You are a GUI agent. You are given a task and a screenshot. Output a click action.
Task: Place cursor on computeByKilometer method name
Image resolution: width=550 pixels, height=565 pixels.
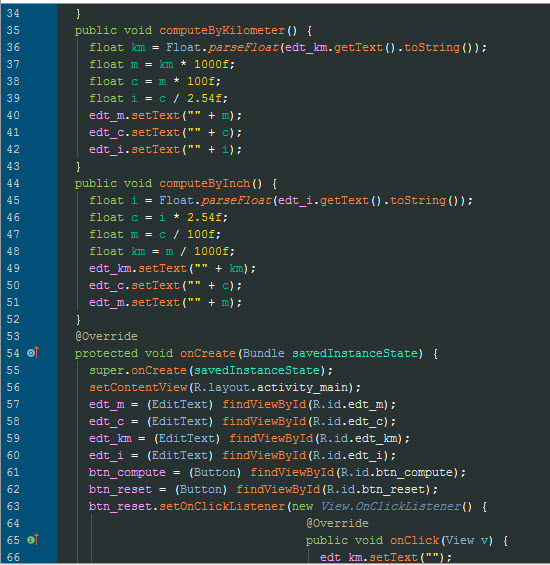(222, 30)
